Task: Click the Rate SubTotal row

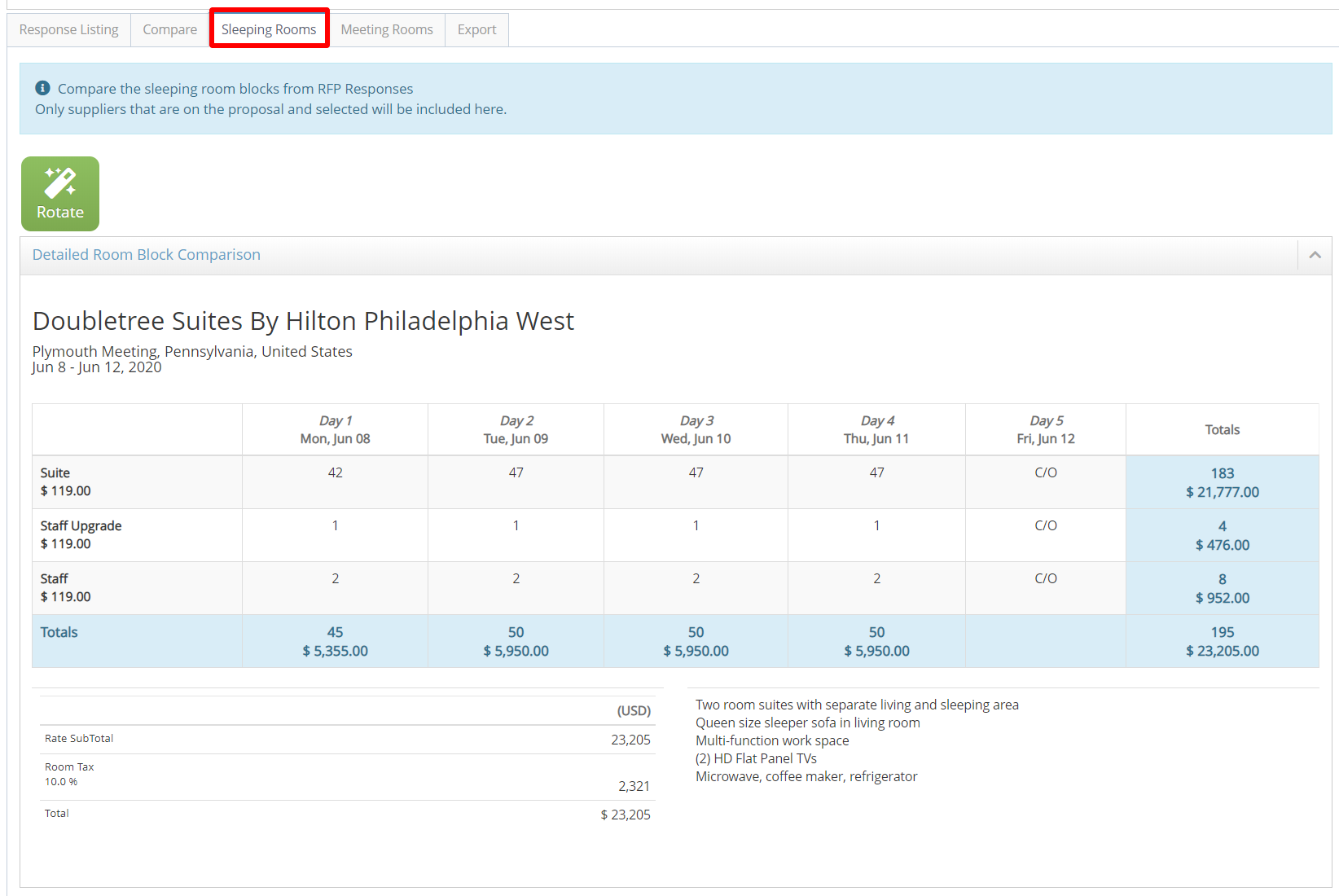Action: [x=79, y=739]
